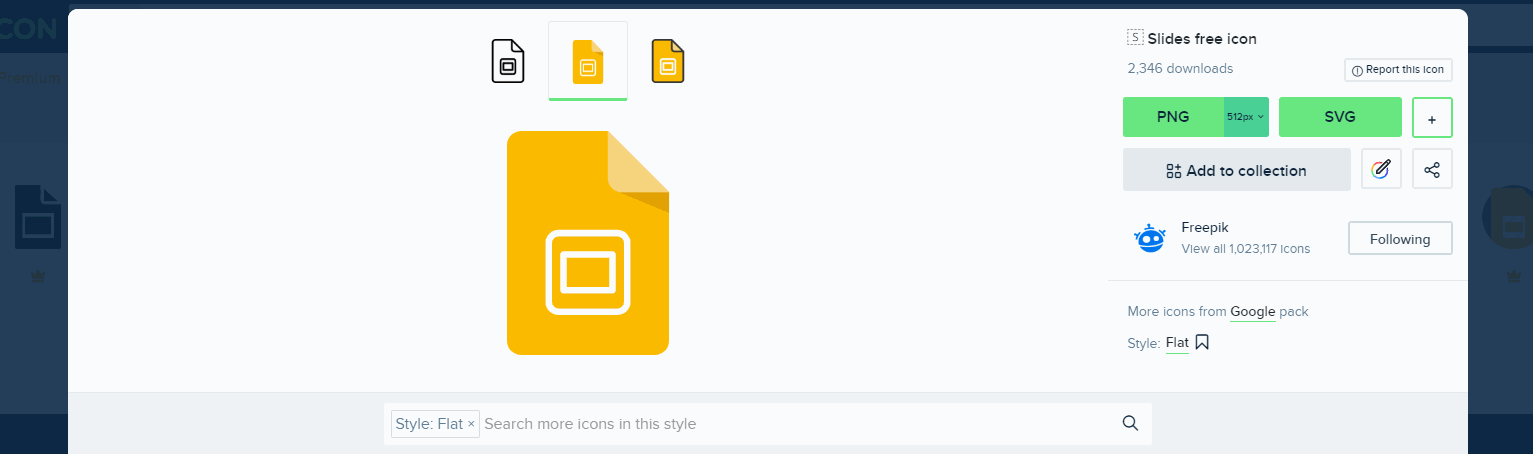
Task: Click the share icon
Action: point(1432,169)
